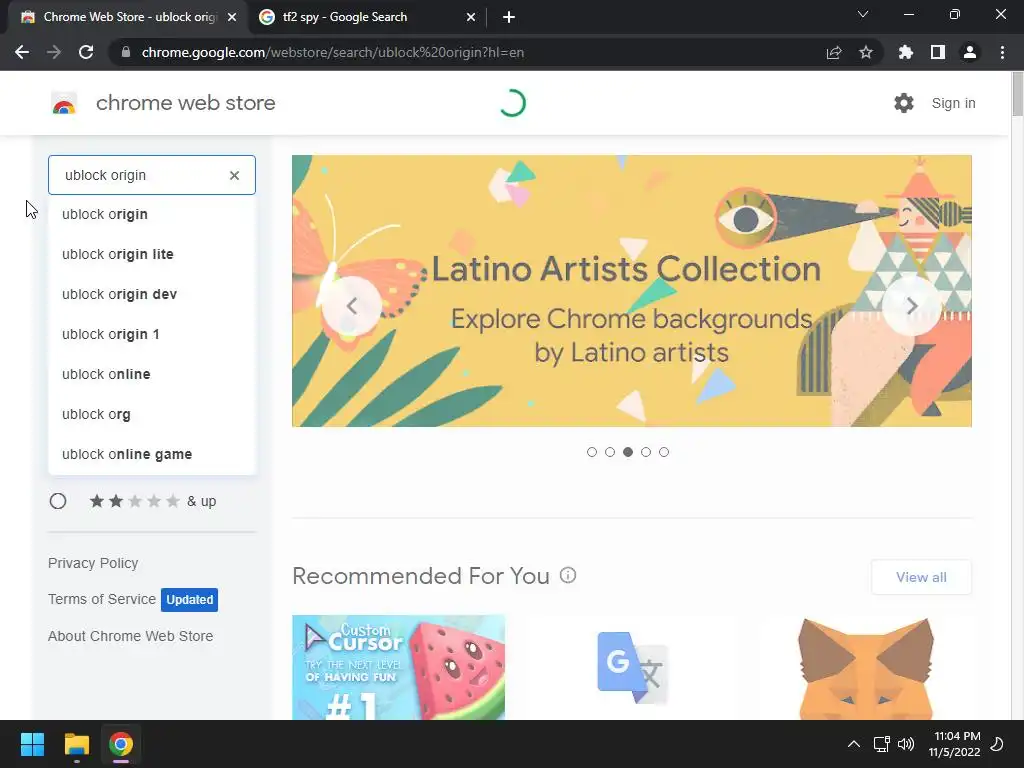This screenshot has height=768, width=1024.
Task: Open the tab search chevron in title bar
Action: (863, 14)
